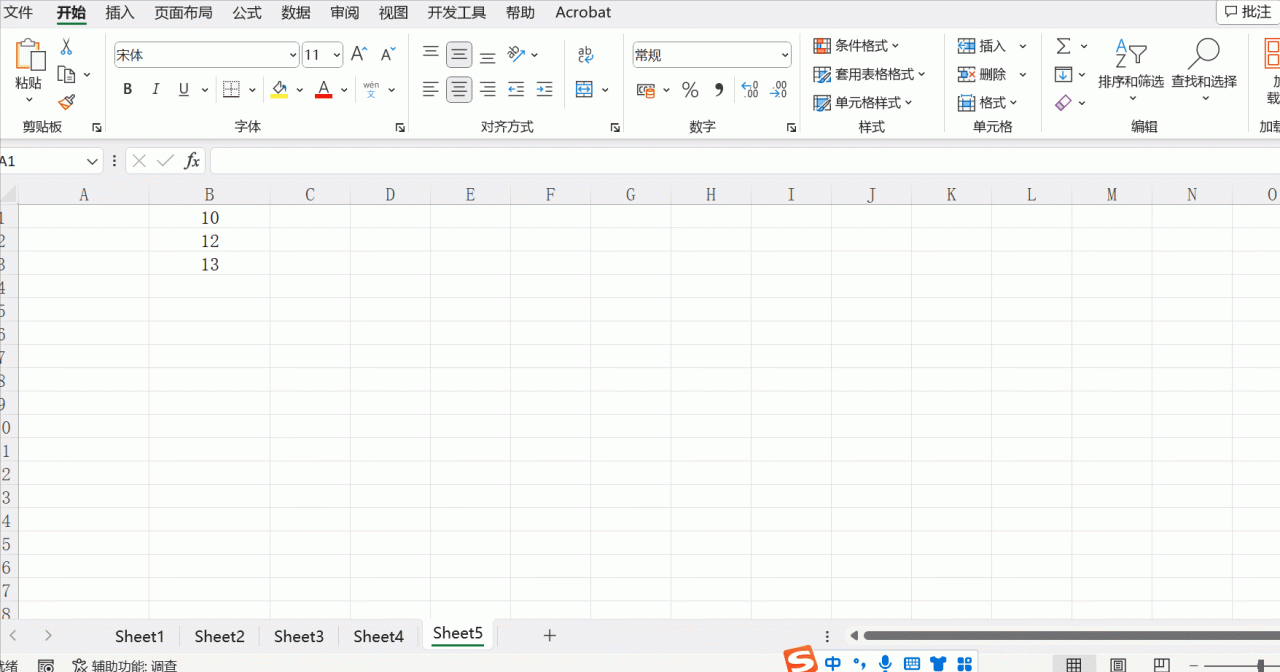Toggle Middle Align vertical alignment
The image size is (1280, 672).
click(459, 54)
